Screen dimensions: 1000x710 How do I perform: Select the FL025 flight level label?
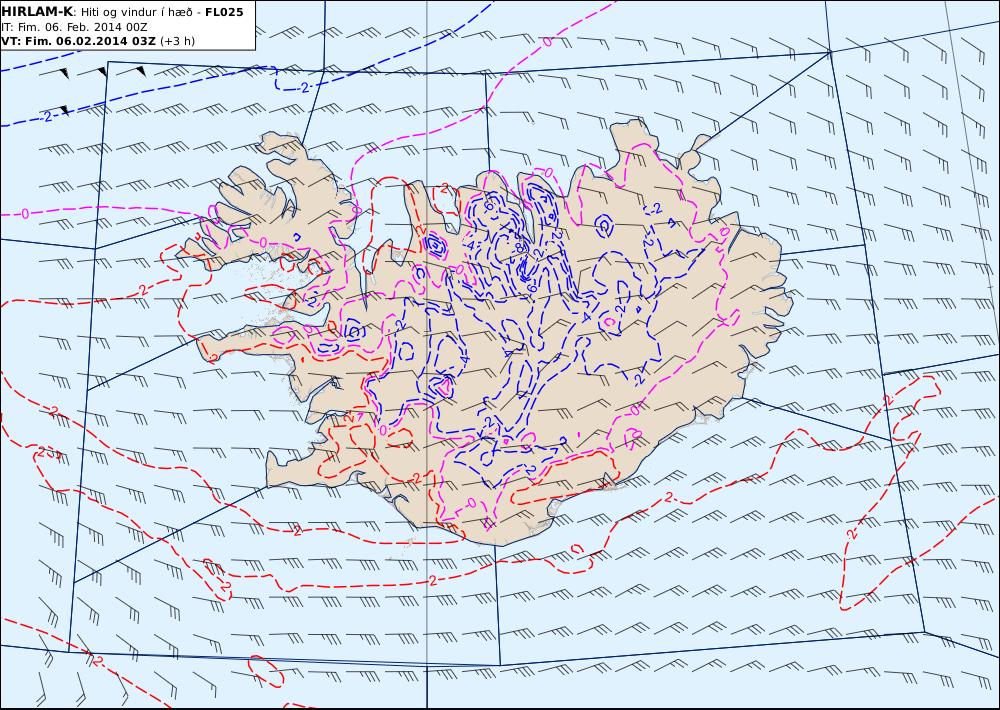[224, 11]
